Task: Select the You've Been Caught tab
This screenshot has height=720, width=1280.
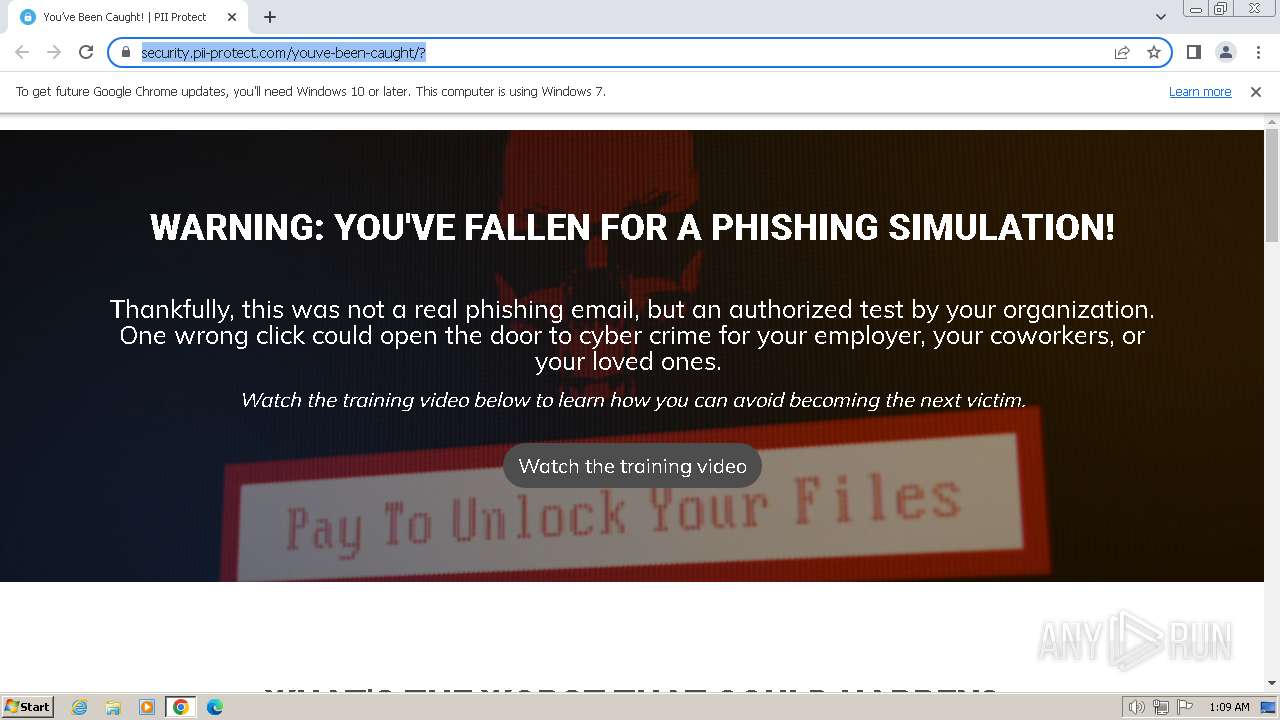Action: pyautogui.click(x=125, y=17)
